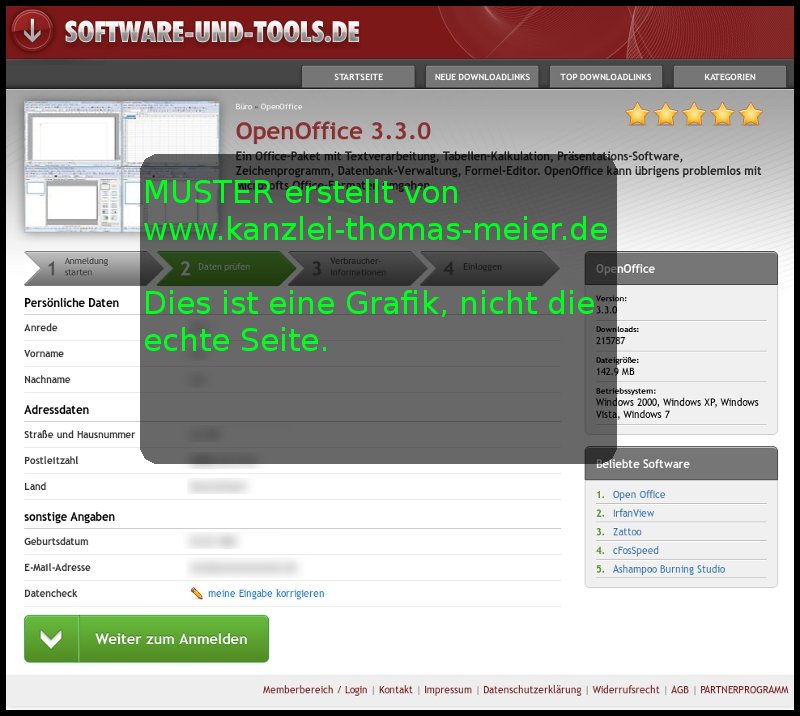
Task: Open the Startseite menu item
Action: [x=358, y=77]
